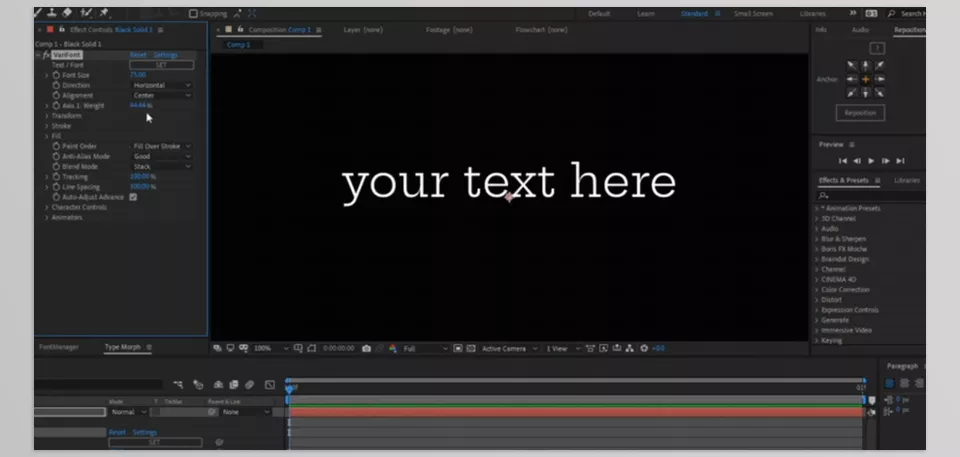Enable frame blending icon in timeline

coord(233,385)
